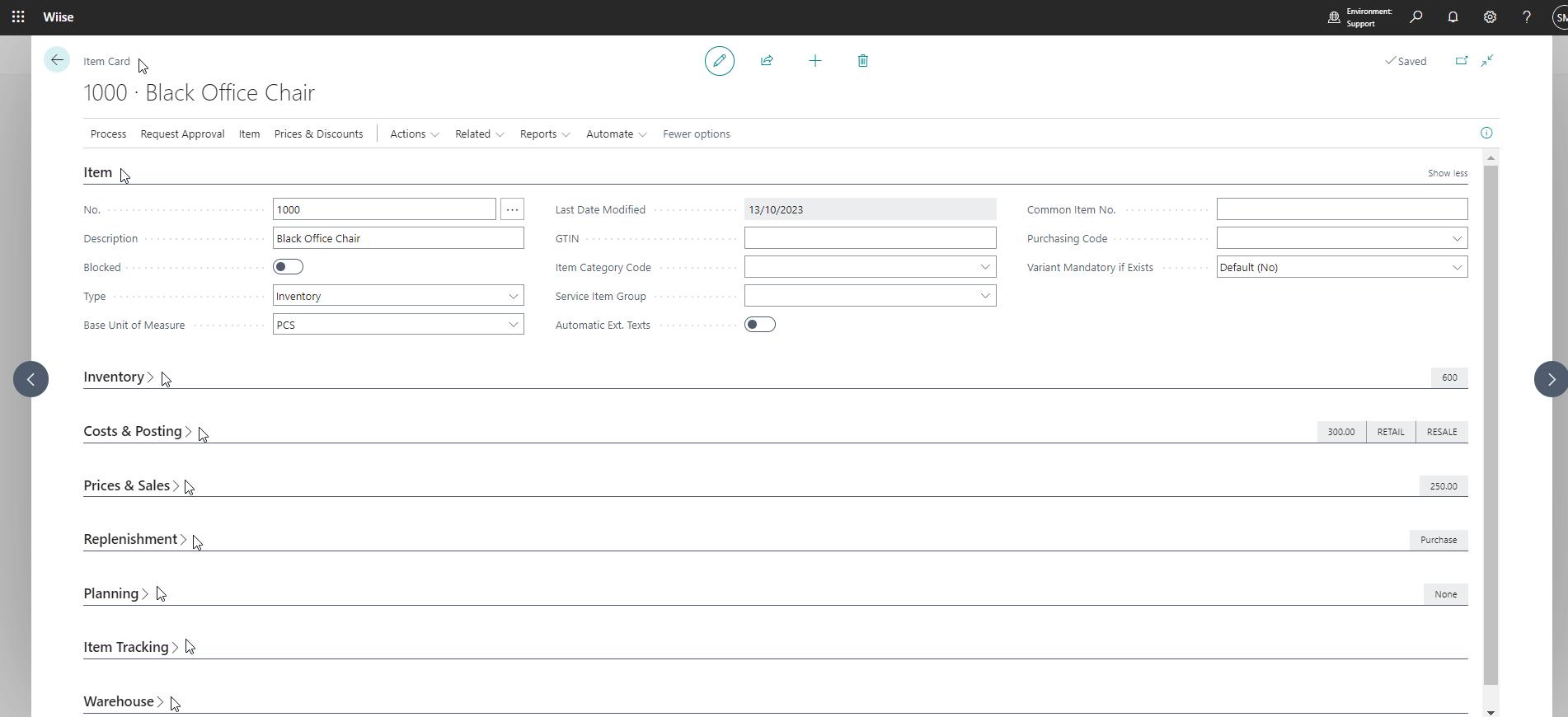Open the search magnifier icon
This screenshot has height=717, width=1568.
point(1415,17)
